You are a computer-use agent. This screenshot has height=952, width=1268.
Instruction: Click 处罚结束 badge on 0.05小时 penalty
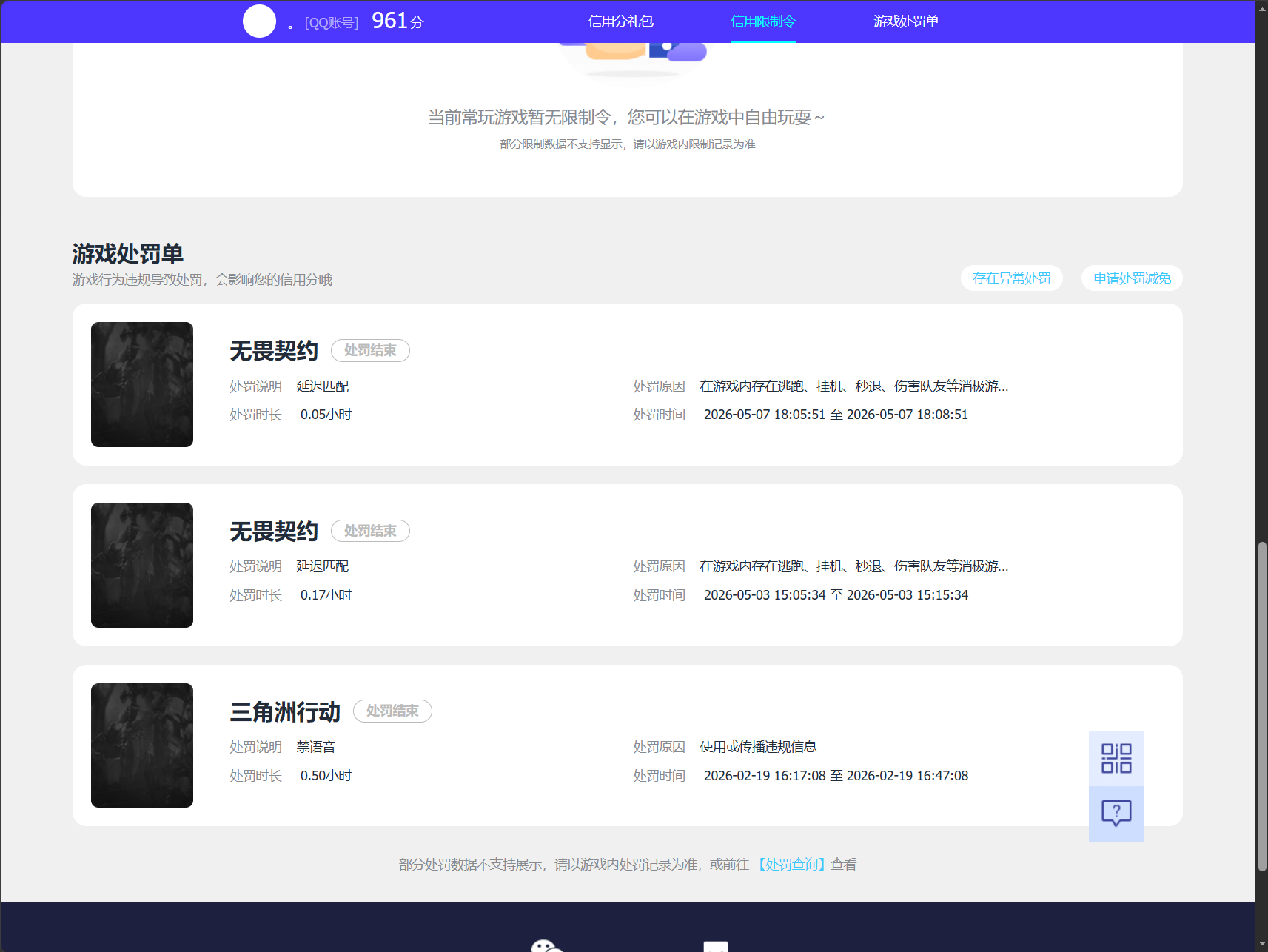coord(370,350)
